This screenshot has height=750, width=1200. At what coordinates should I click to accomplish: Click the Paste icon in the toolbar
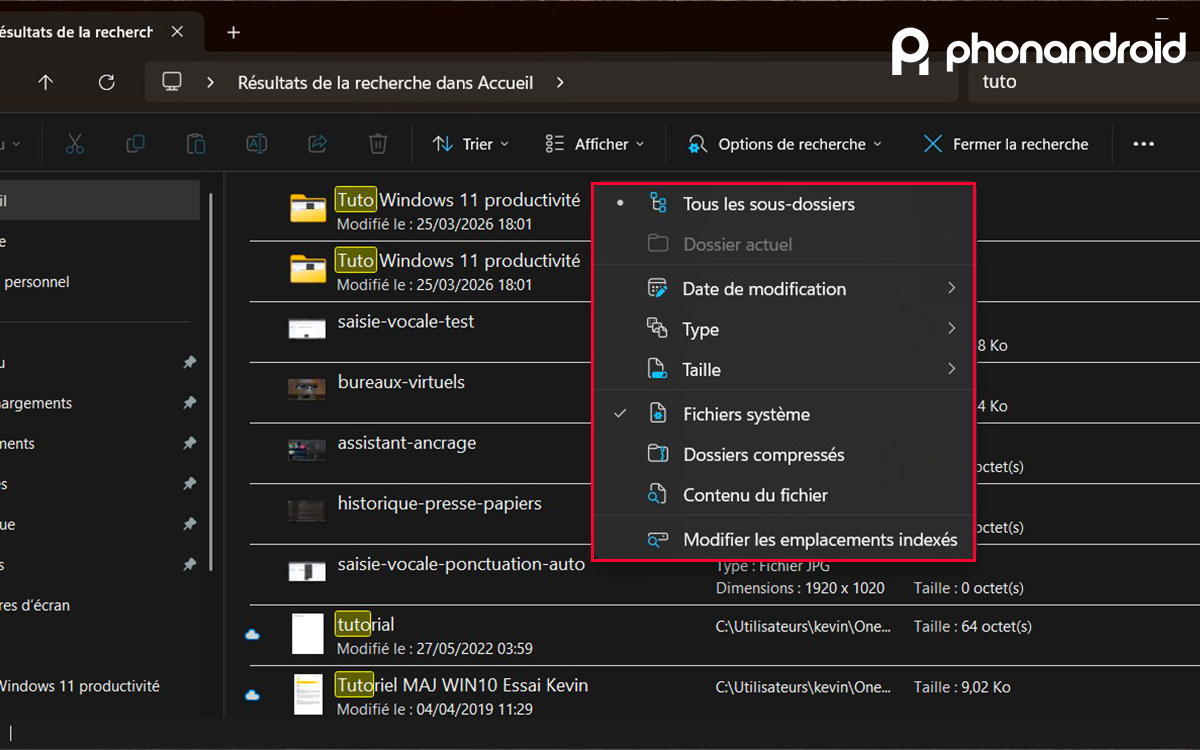pos(196,143)
